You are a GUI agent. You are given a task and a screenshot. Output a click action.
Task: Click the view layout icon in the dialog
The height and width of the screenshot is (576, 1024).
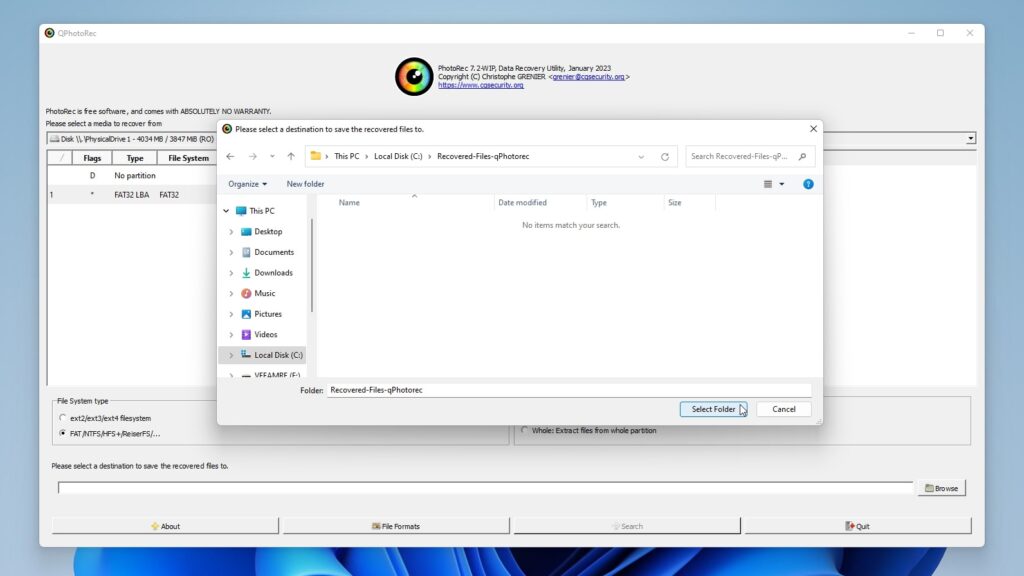pyautogui.click(x=768, y=184)
